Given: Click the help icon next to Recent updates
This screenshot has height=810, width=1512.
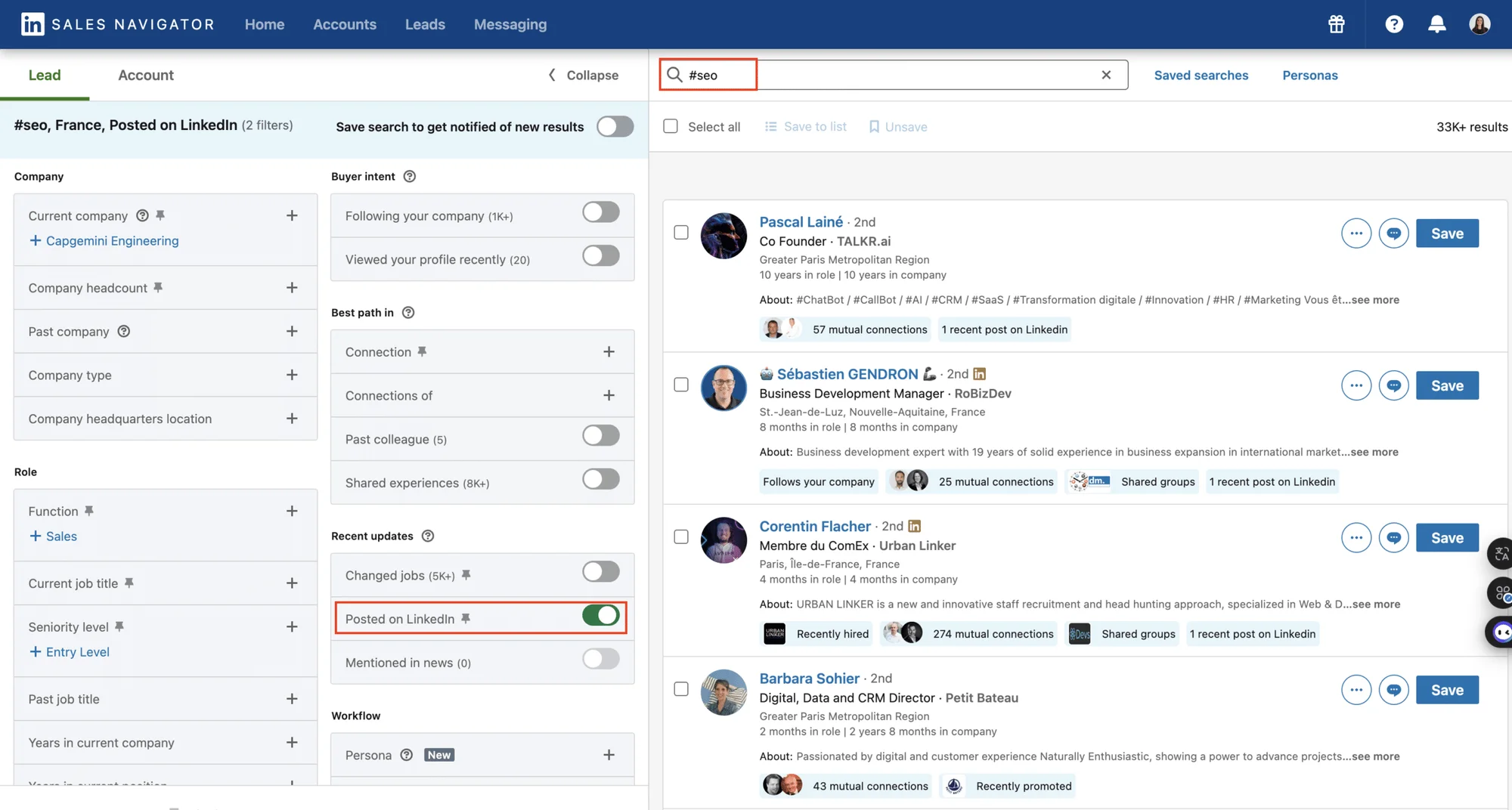Looking at the screenshot, I should point(428,536).
